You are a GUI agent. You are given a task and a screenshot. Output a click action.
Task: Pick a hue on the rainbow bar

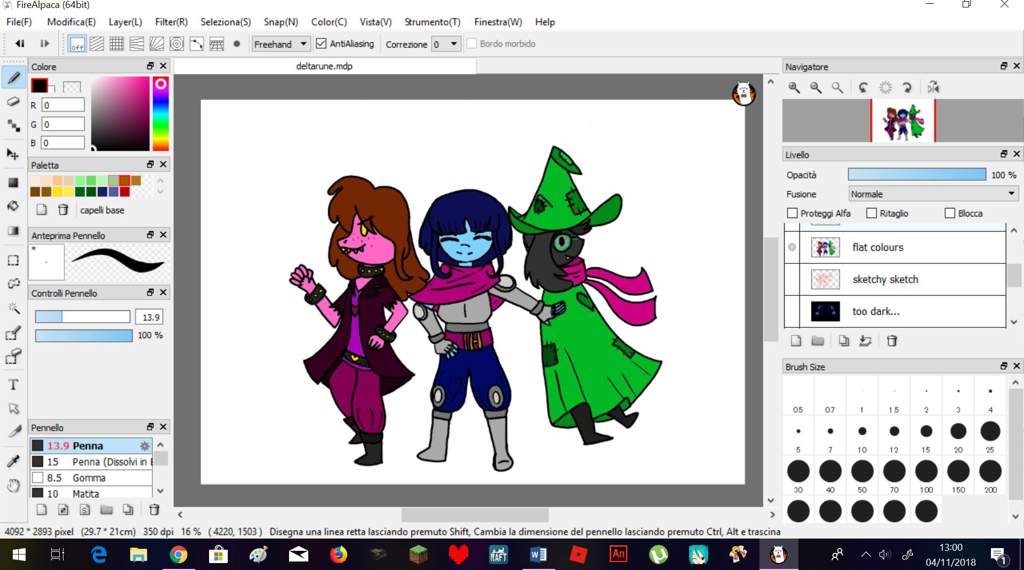pos(161,114)
